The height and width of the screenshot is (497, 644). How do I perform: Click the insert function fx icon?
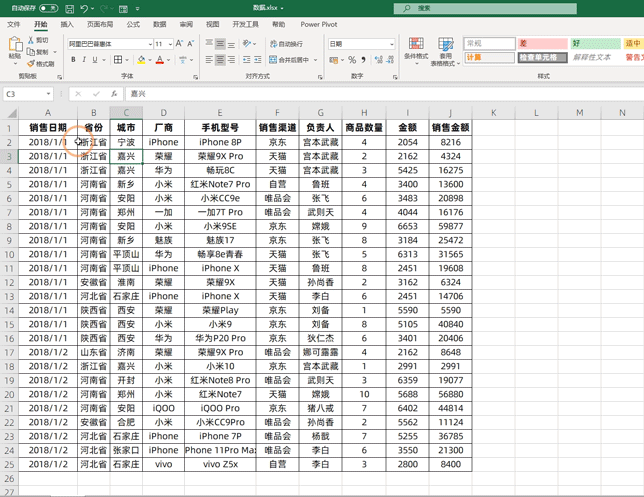tap(114, 94)
